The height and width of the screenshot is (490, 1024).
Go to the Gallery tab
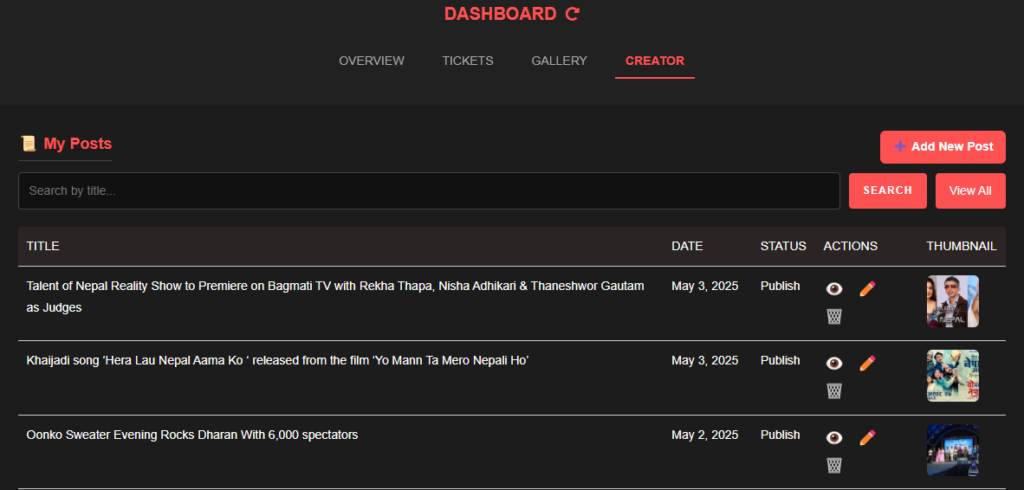click(x=559, y=61)
